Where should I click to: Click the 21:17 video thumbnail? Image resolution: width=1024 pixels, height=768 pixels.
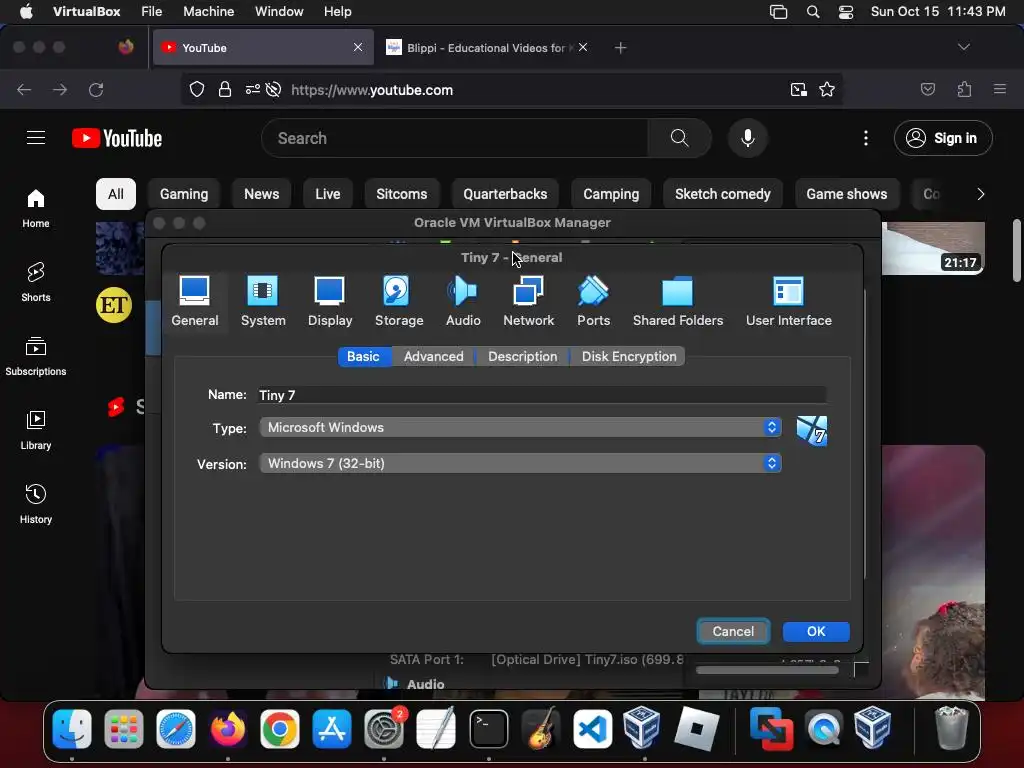(933, 248)
